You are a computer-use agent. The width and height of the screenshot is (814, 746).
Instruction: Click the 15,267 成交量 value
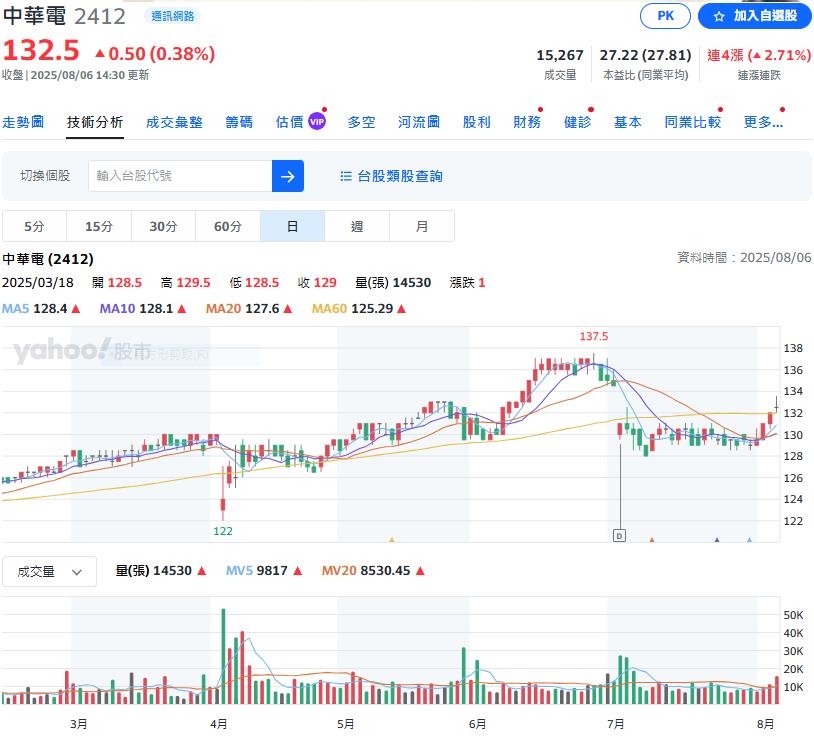(x=560, y=55)
